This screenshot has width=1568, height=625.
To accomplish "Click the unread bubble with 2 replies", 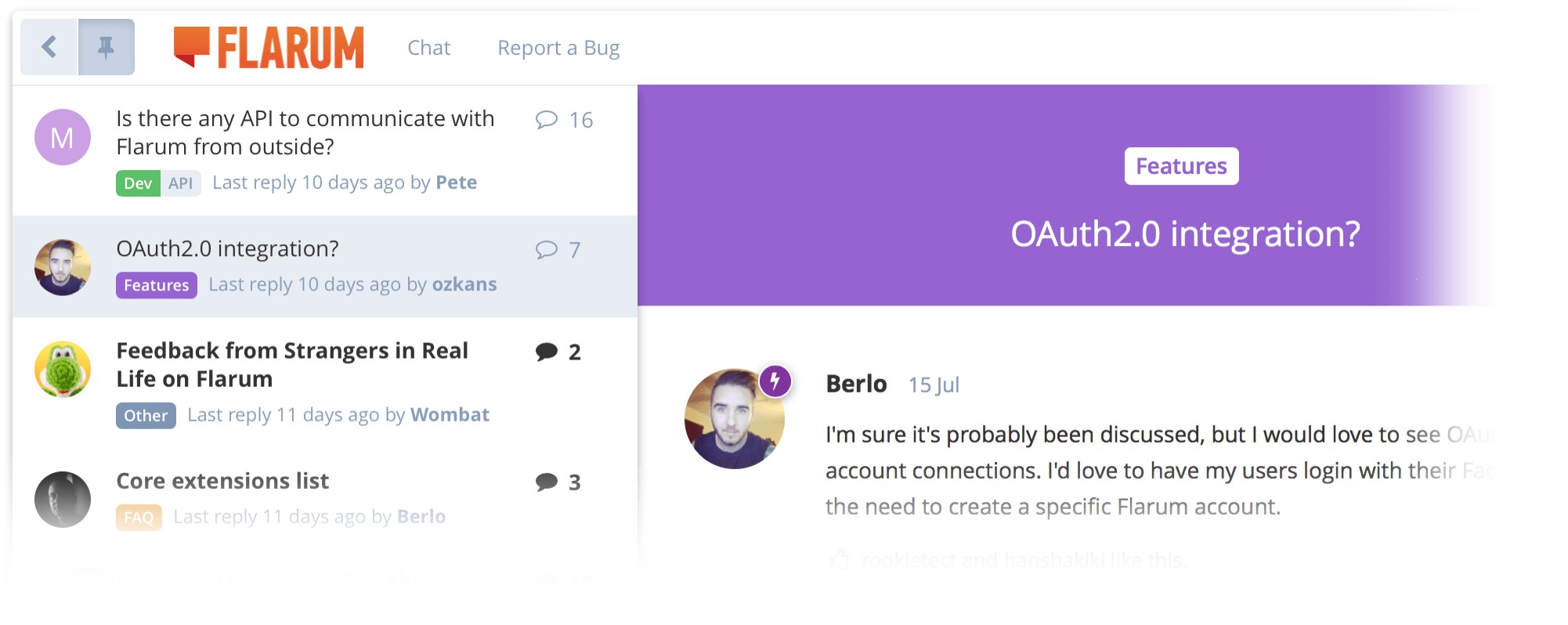I will point(547,352).
